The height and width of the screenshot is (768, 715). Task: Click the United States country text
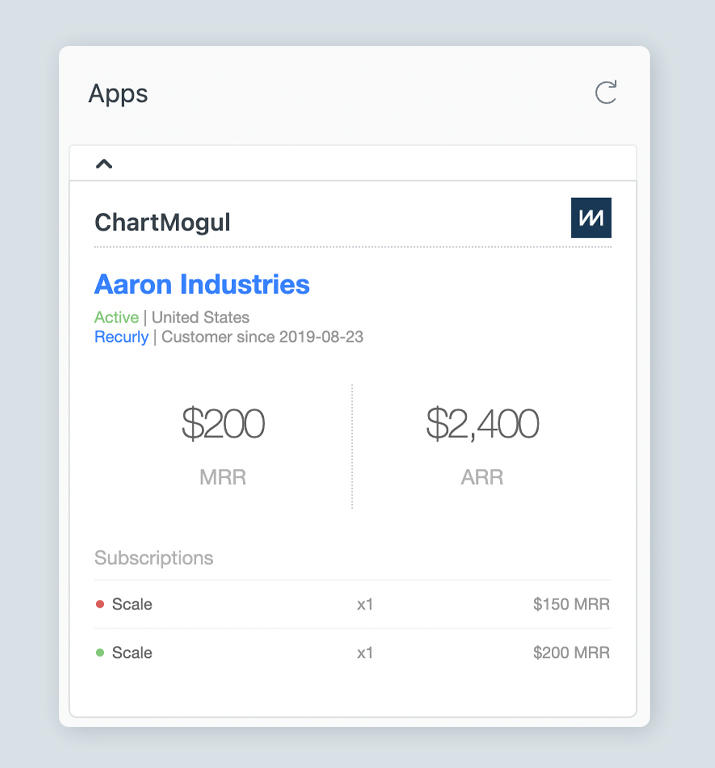[201, 317]
